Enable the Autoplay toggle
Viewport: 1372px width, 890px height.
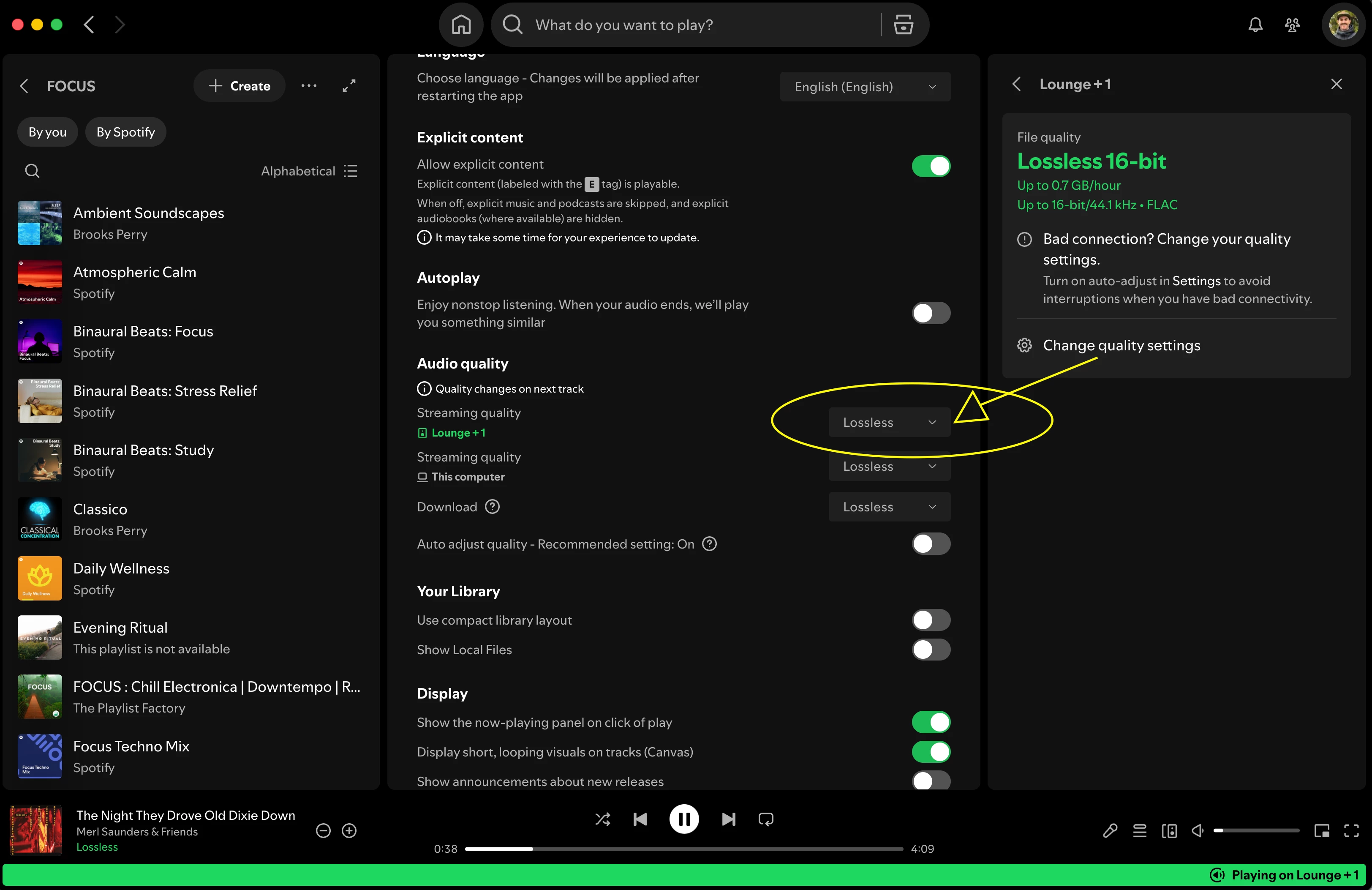[x=931, y=313]
